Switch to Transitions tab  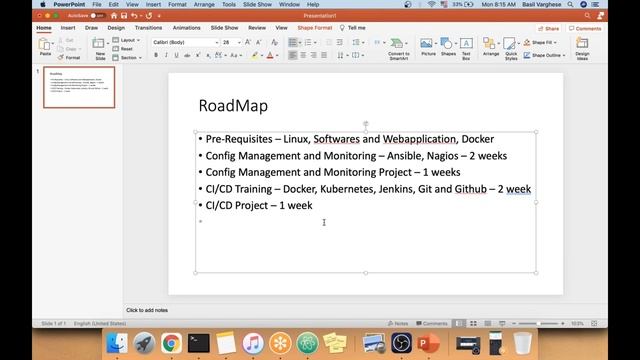148,28
